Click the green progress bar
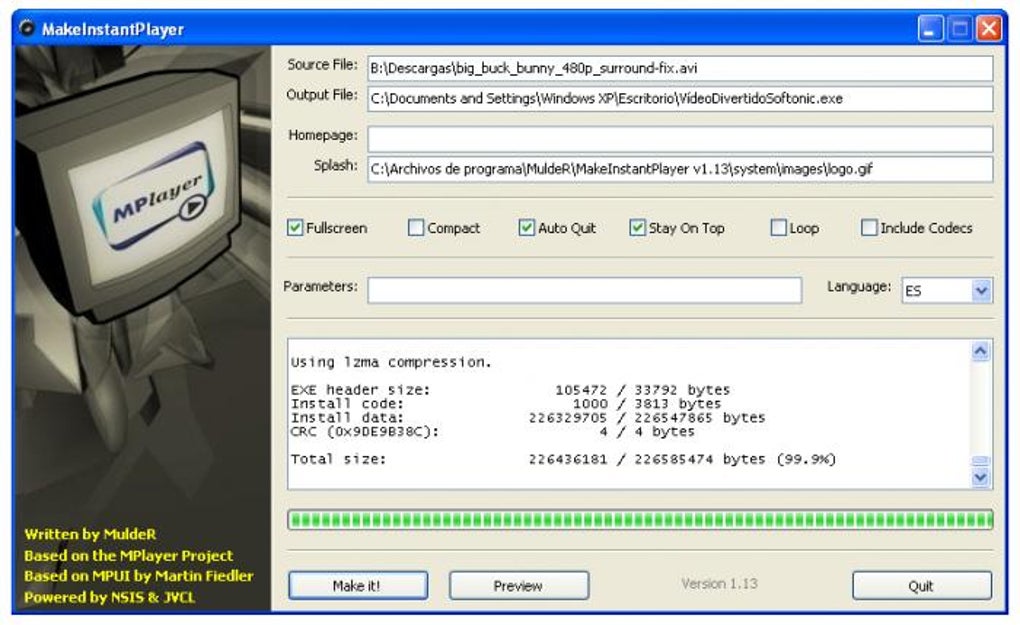The image size is (1020, 625). click(x=640, y=520)
